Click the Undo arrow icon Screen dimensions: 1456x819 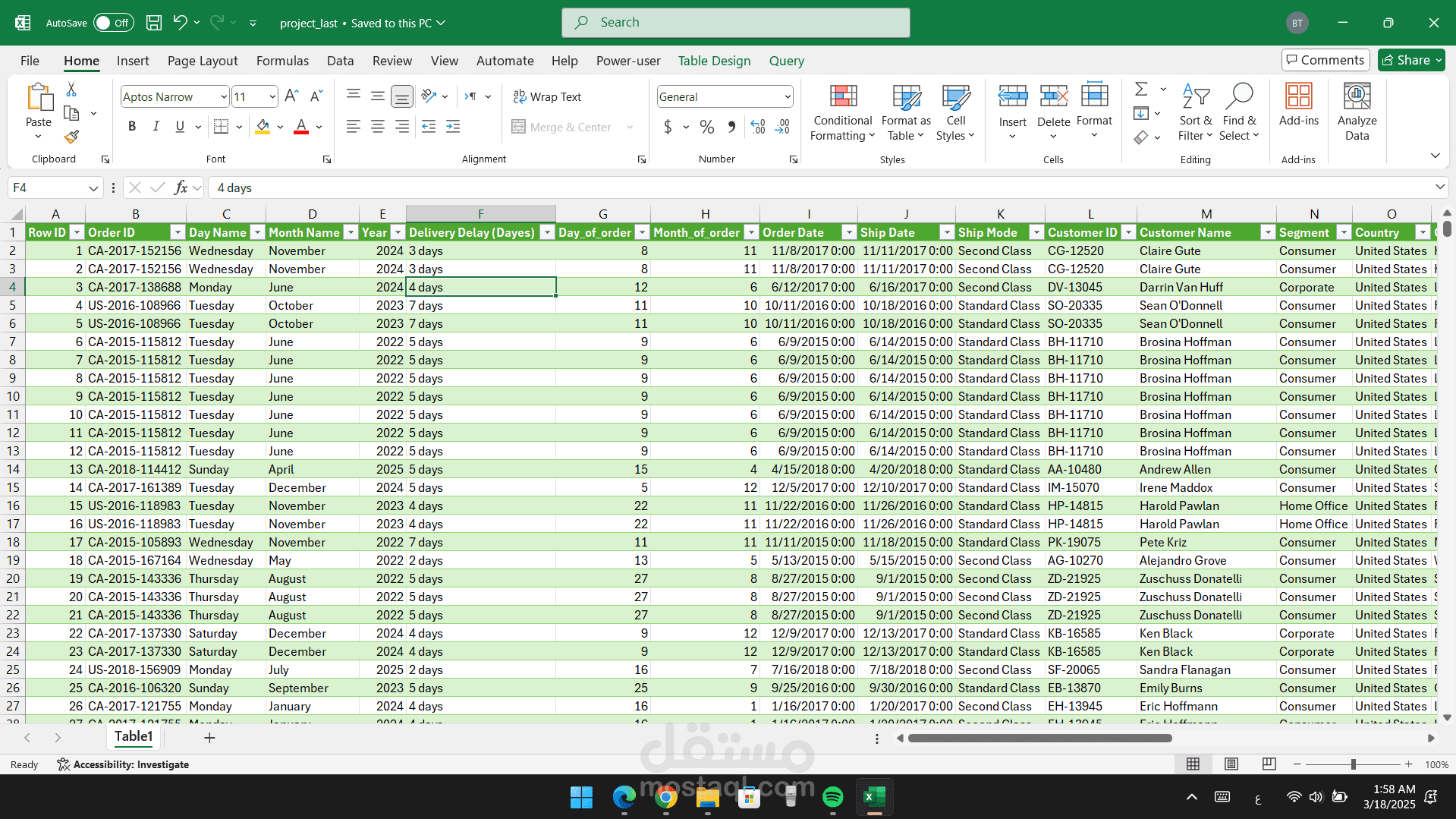[180, 23]
